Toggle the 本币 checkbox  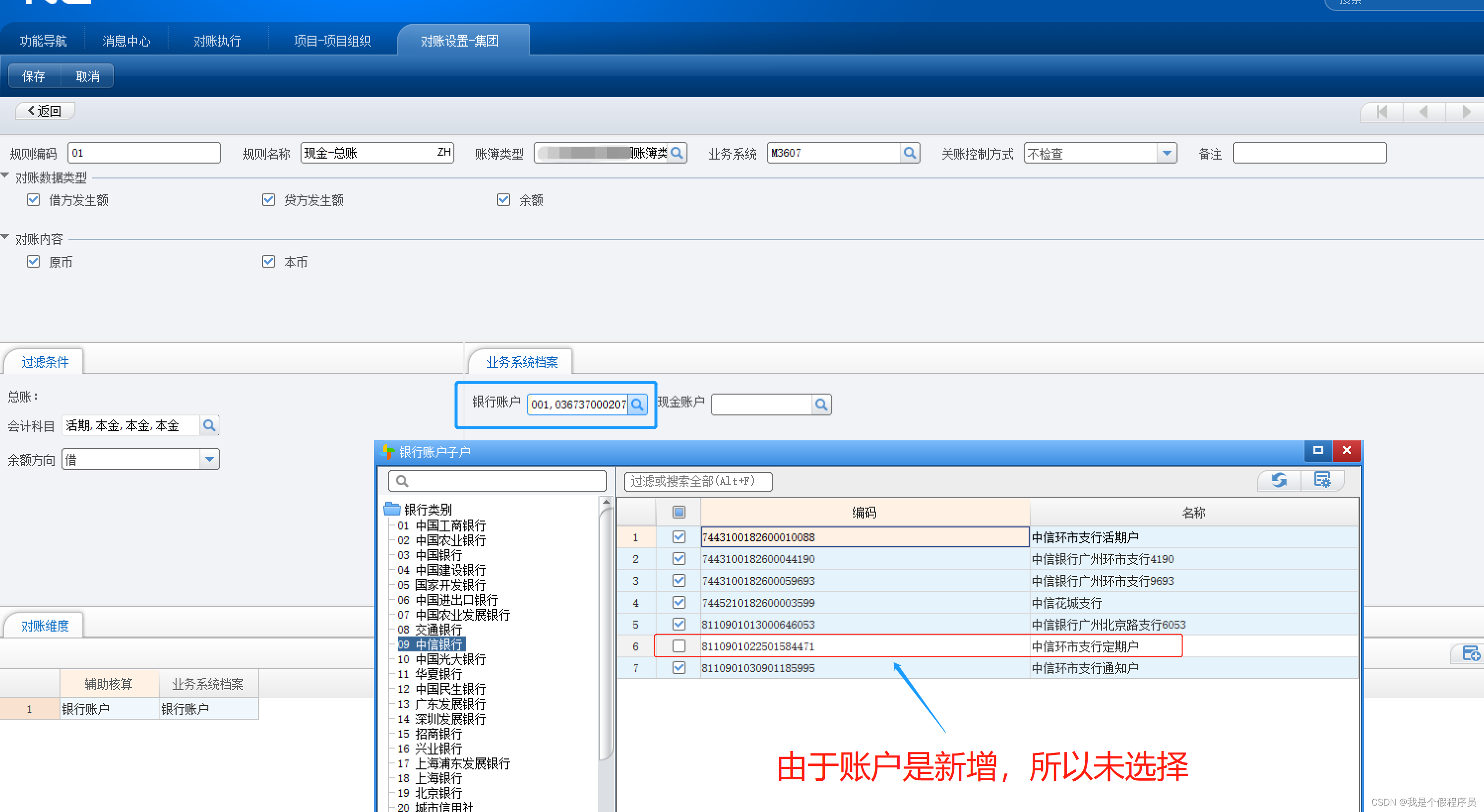tap(268, 261)
